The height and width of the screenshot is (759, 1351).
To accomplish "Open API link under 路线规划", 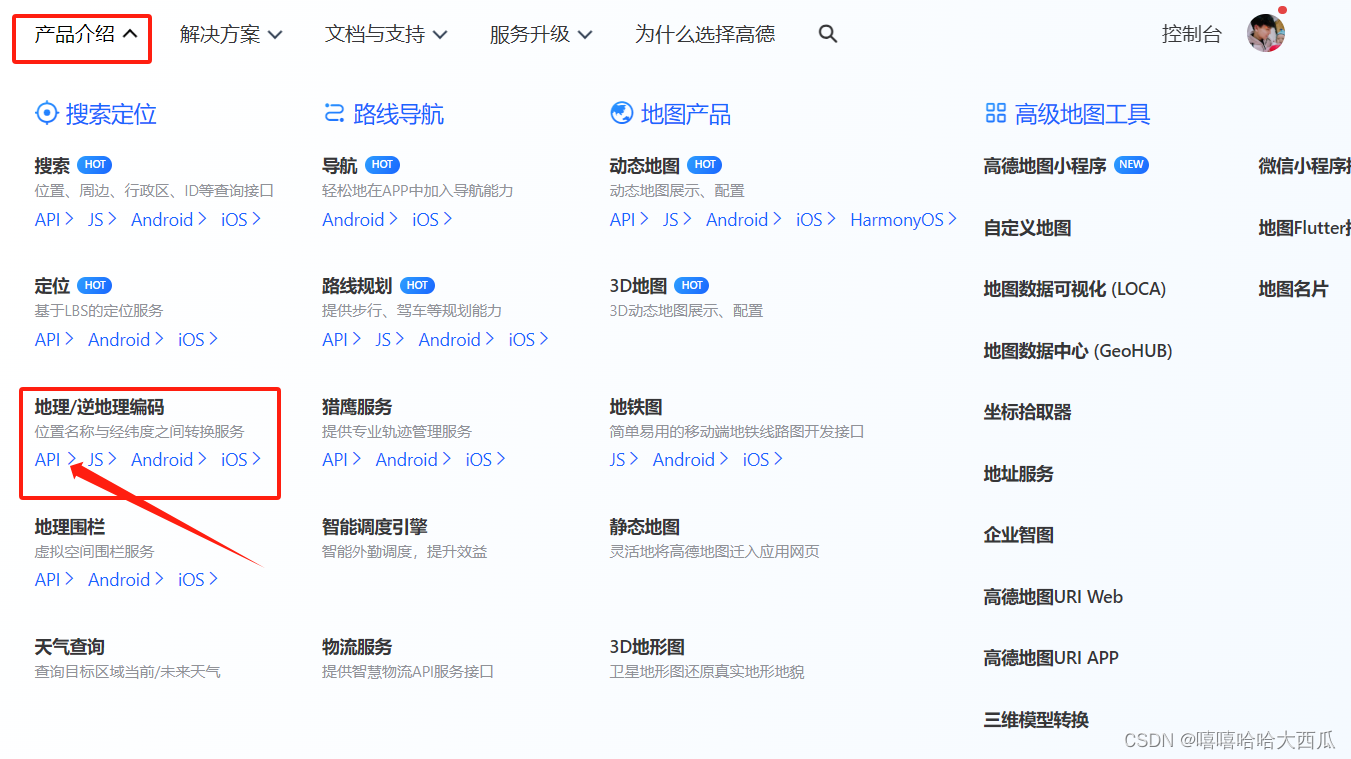I will coord(342,339).
